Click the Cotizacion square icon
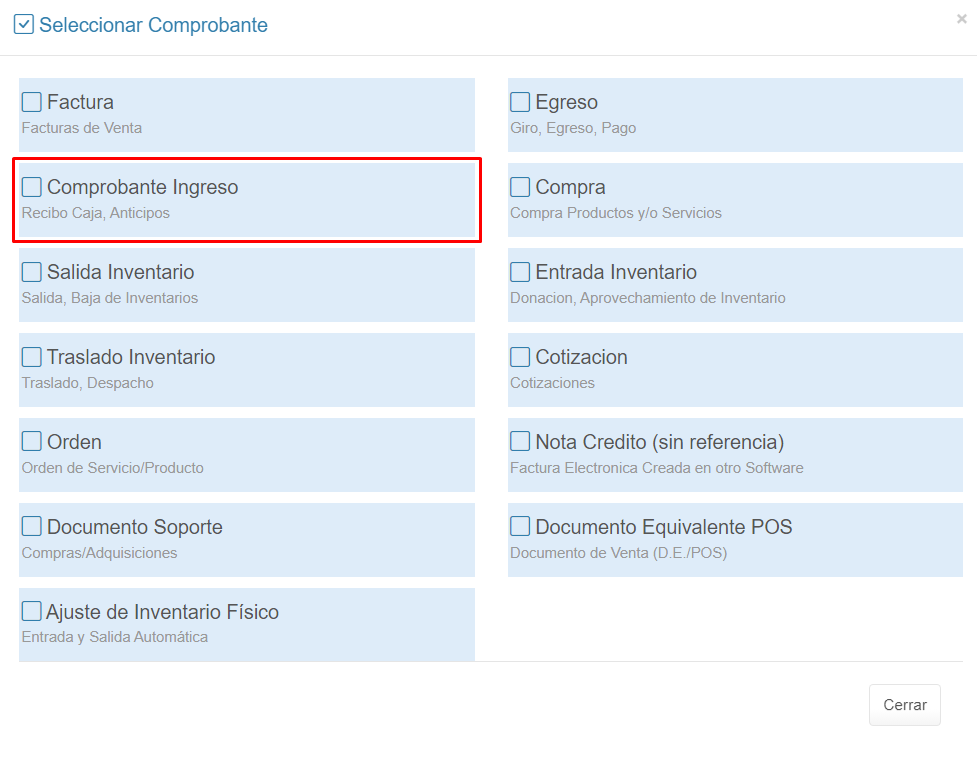 pos(520,357)
